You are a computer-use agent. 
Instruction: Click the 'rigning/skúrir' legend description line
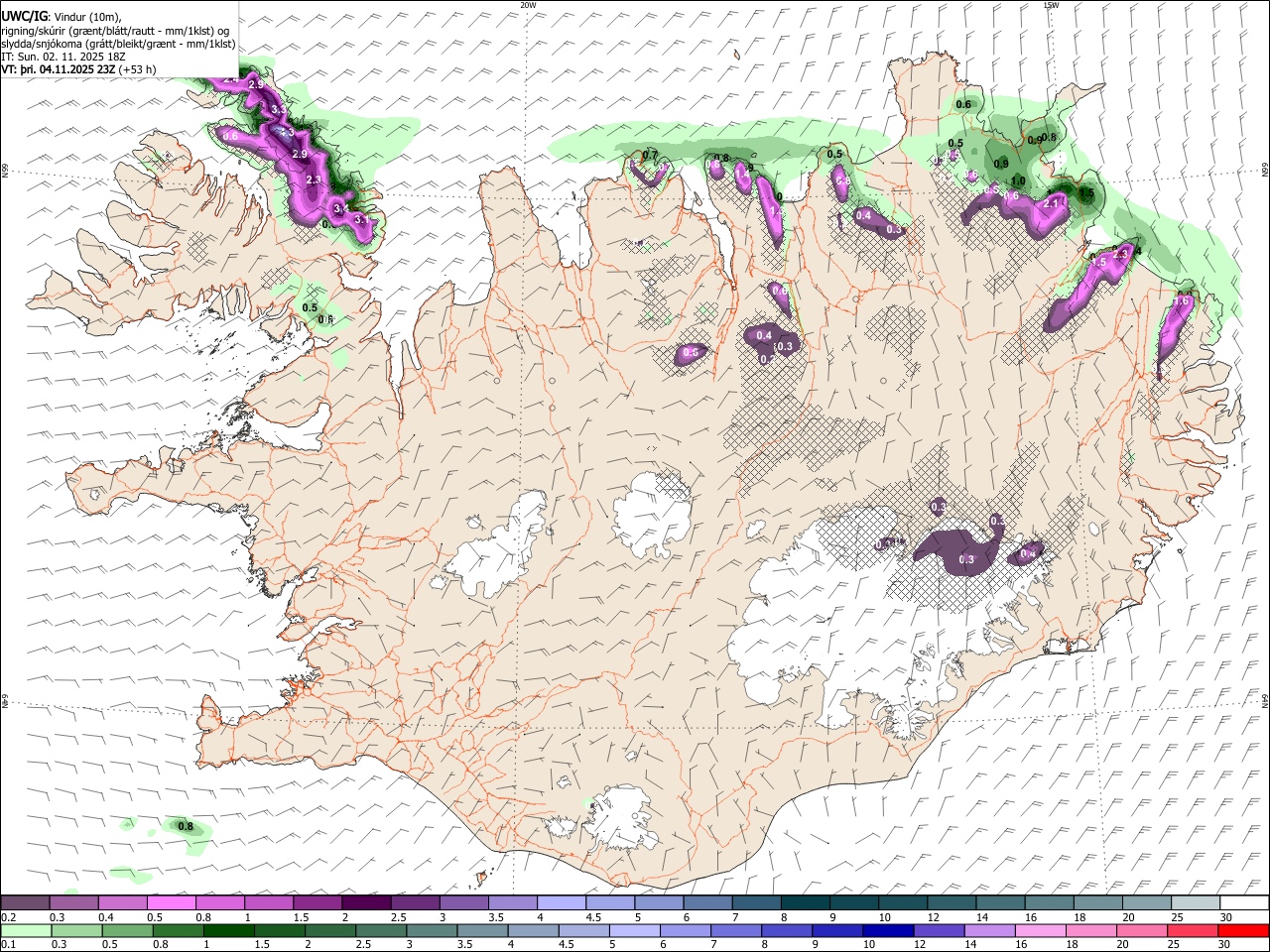click(x=116, y=30)
